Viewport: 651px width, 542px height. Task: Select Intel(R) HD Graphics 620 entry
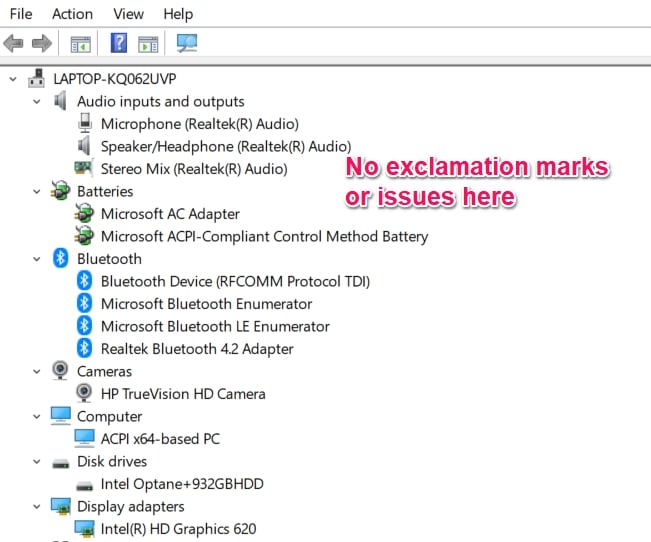[x=179, y=529]
